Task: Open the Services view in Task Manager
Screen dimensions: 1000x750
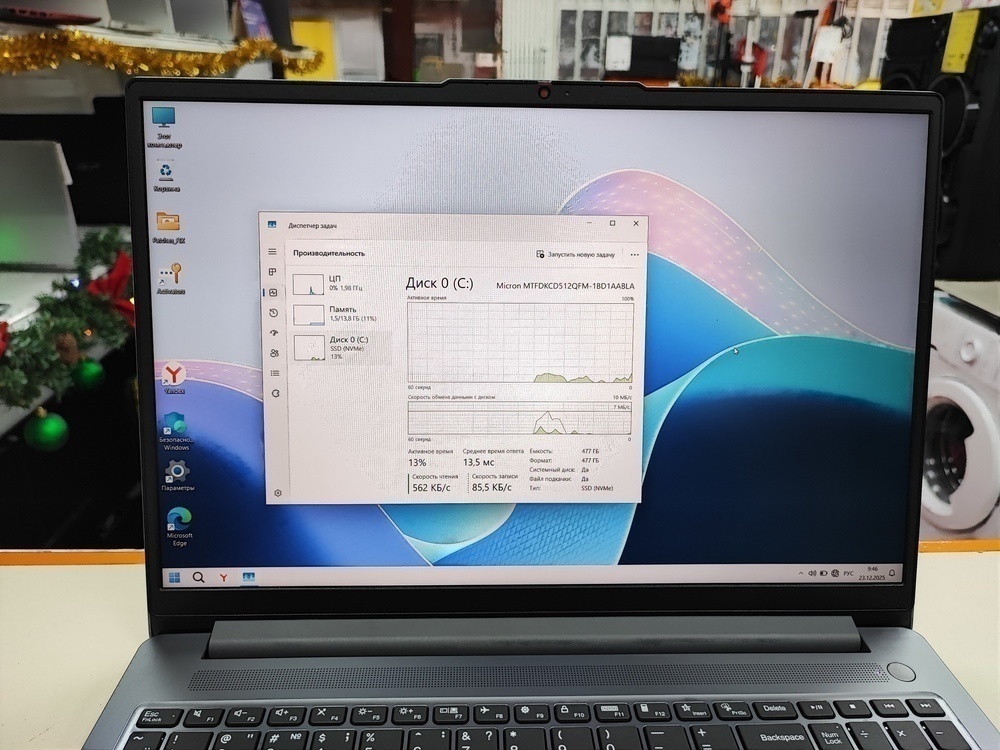Action: point(273,392)
